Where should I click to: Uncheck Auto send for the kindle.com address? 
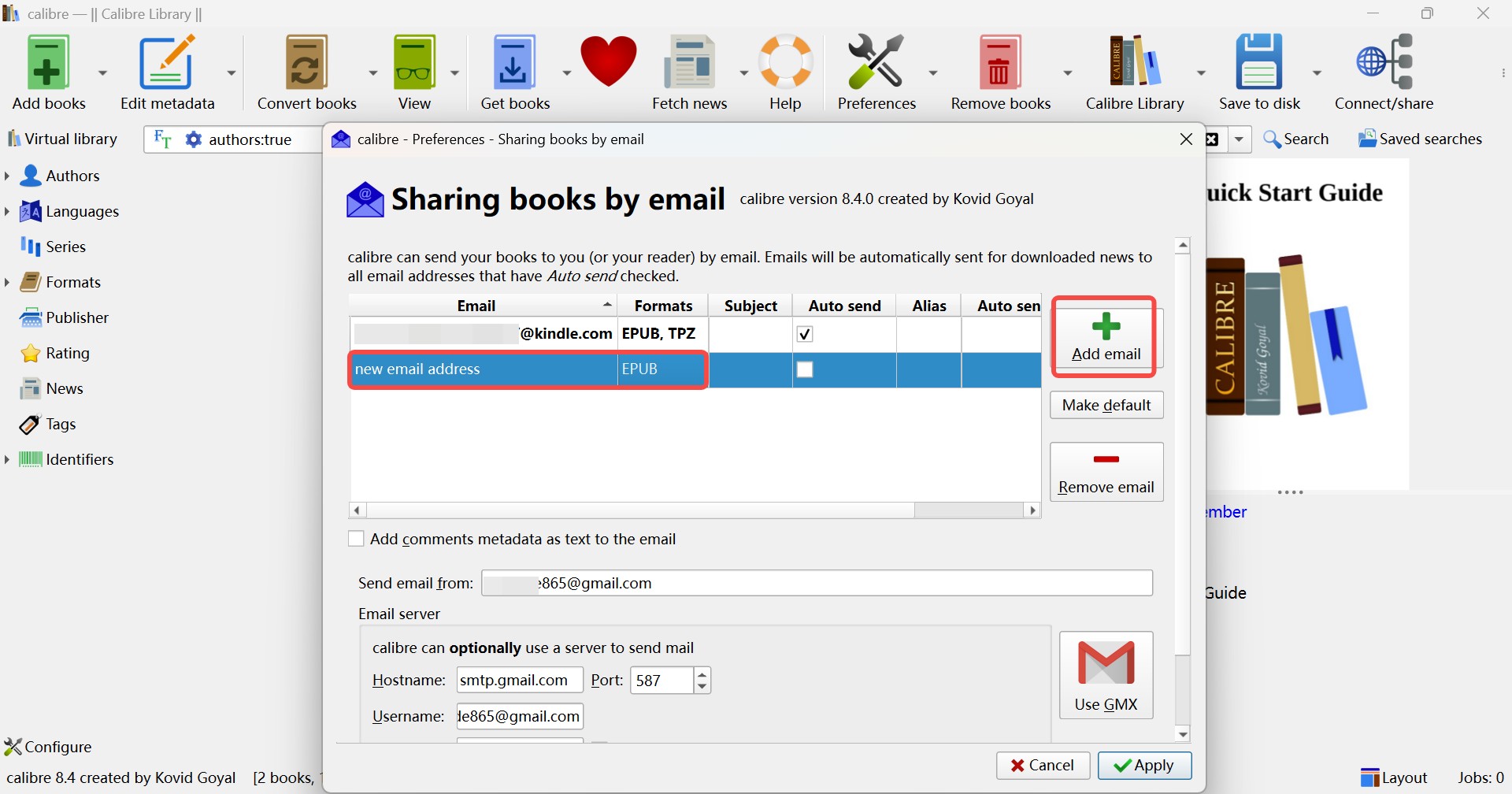pos(806,334)
